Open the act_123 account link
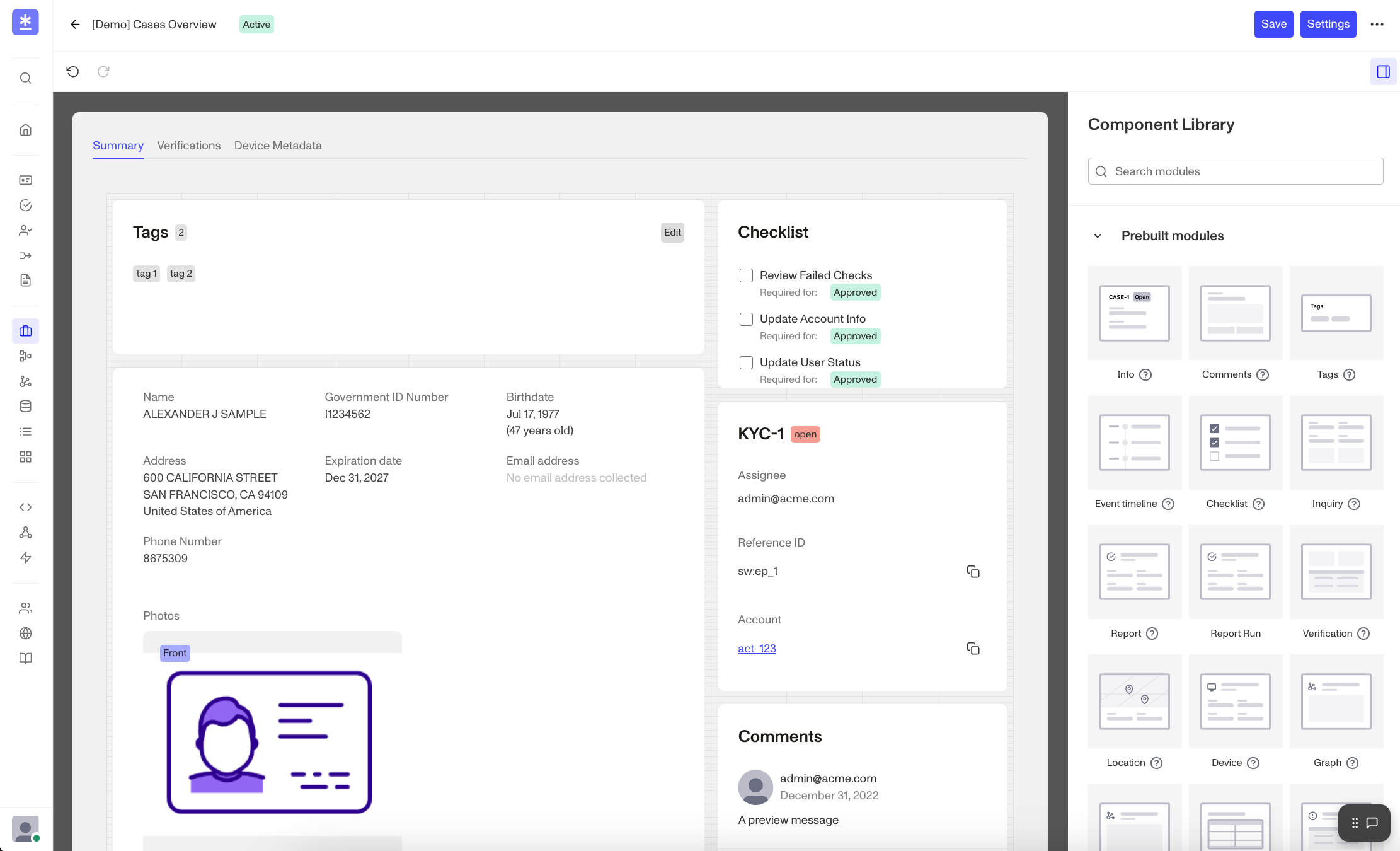 [757, 649]
